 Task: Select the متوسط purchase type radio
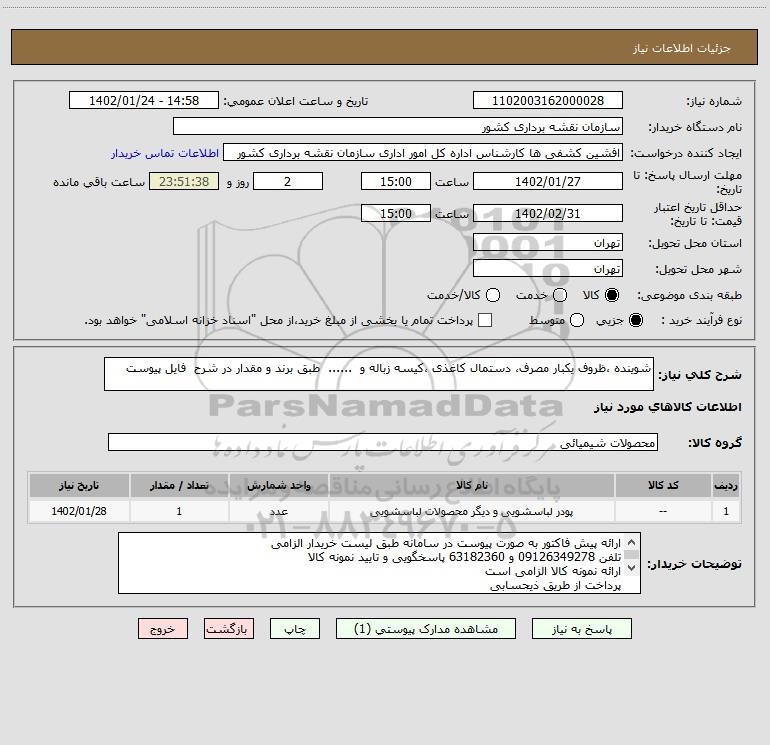click(x=577, y=320)
